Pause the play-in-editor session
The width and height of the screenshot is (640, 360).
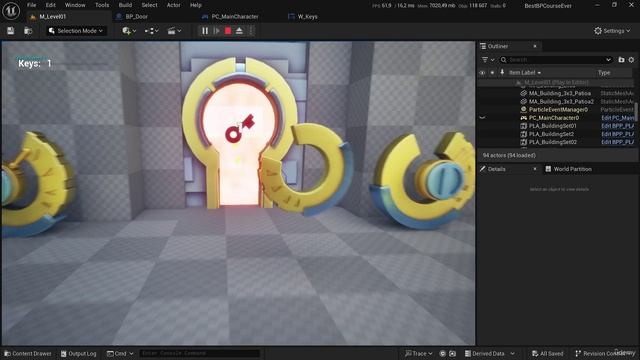pos(205,31)
